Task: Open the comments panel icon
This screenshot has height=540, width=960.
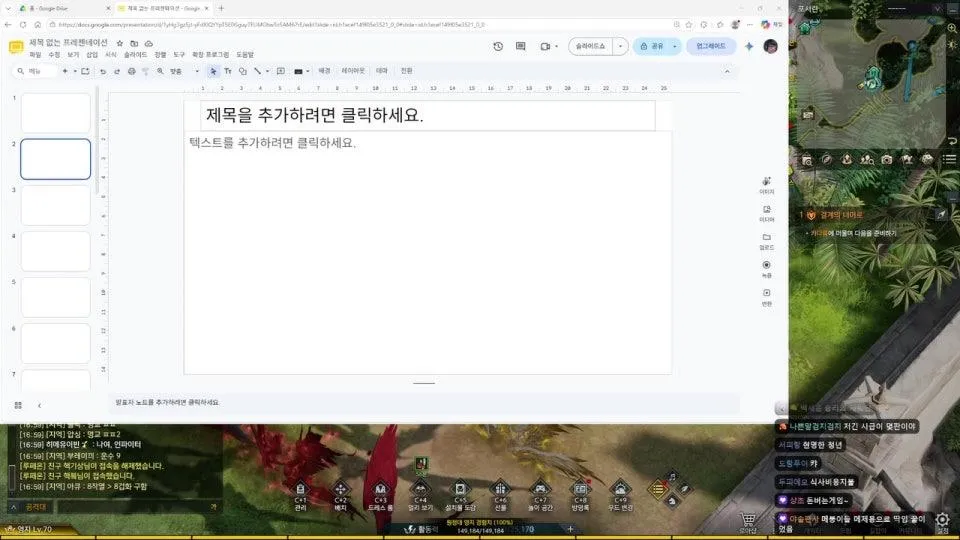Action: [x=520, y=47]
